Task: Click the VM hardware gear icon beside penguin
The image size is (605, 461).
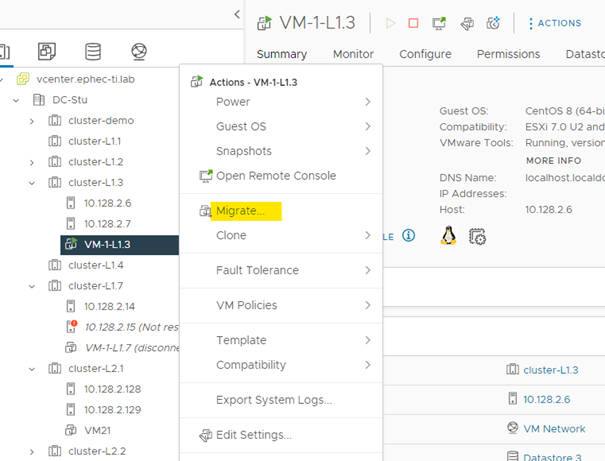Action: tap(477, 236)
